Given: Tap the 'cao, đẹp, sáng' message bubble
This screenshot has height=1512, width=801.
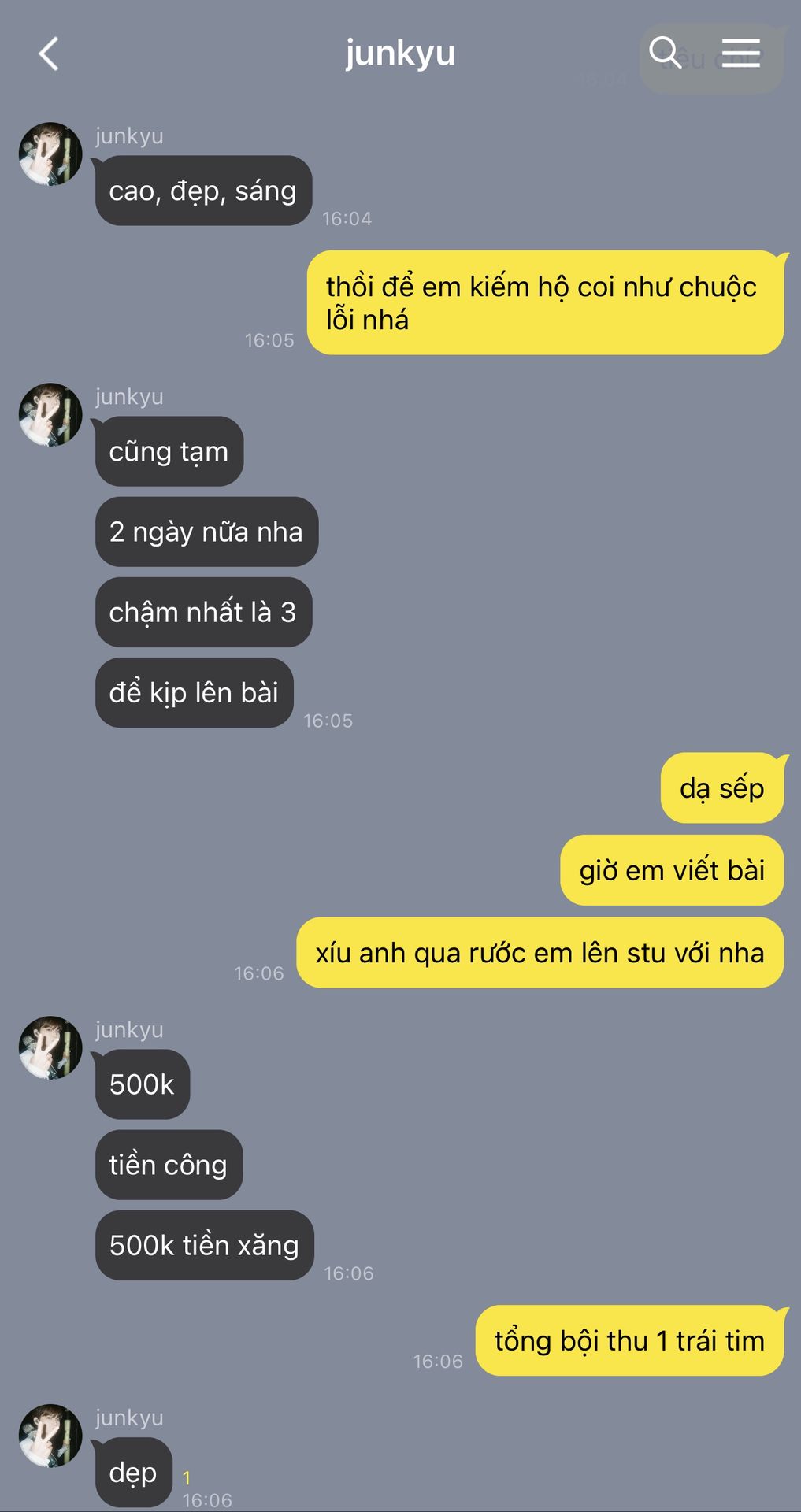Looking at the screenshot, I should [203, 191].
